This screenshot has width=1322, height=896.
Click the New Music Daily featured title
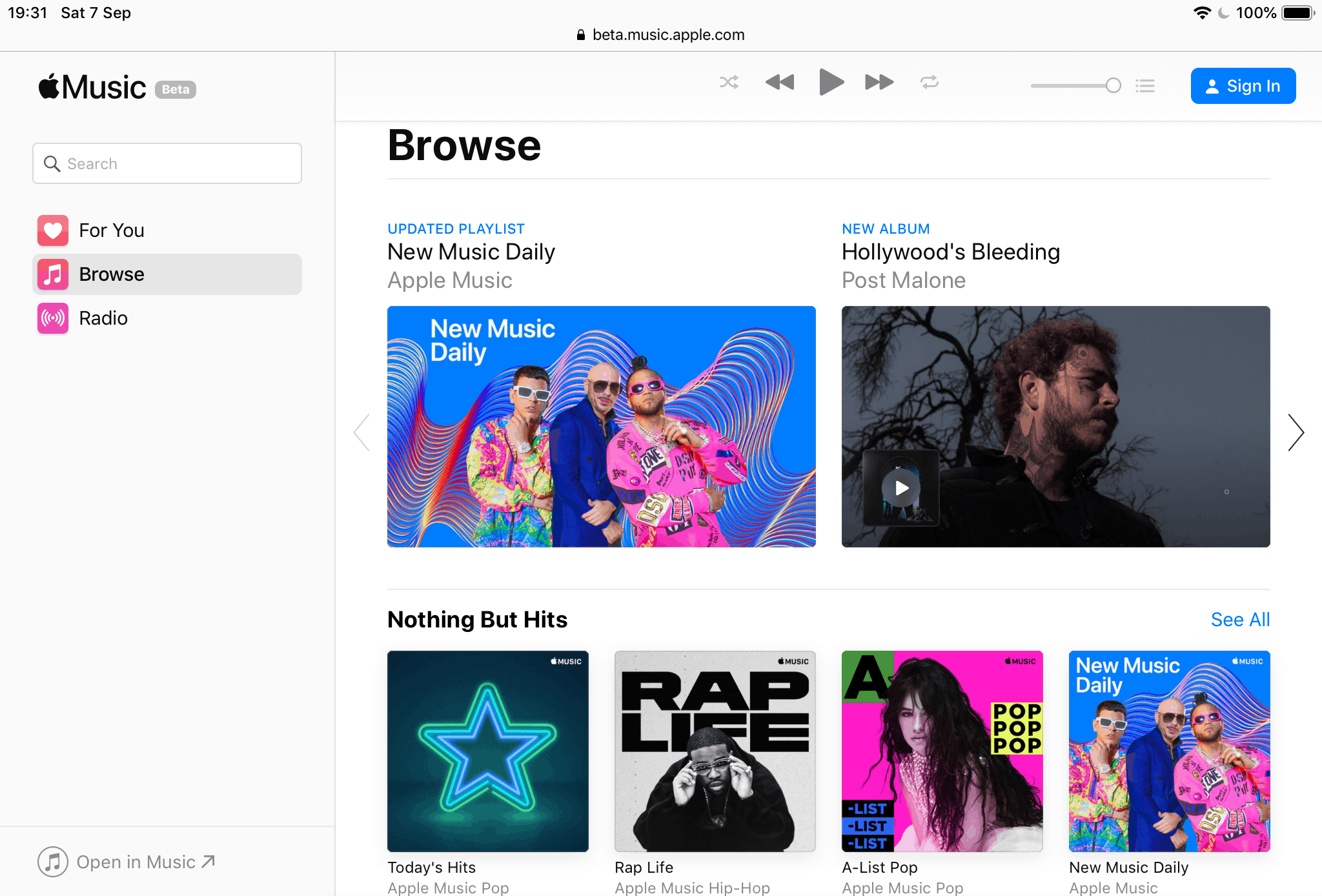tap(471, 252)
